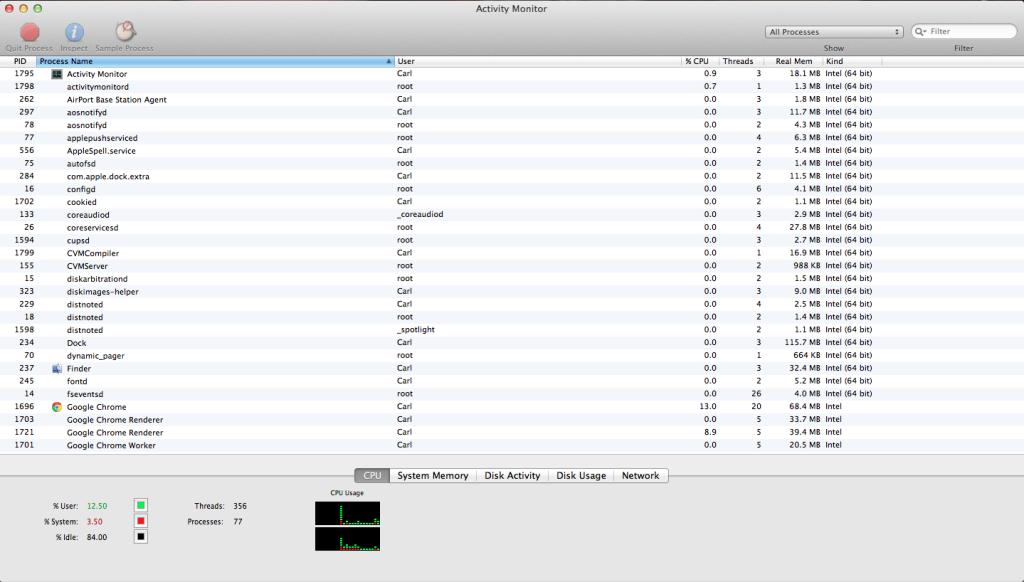
Task: Select the coreaudiod process row
Action: (x=512, y=214)
